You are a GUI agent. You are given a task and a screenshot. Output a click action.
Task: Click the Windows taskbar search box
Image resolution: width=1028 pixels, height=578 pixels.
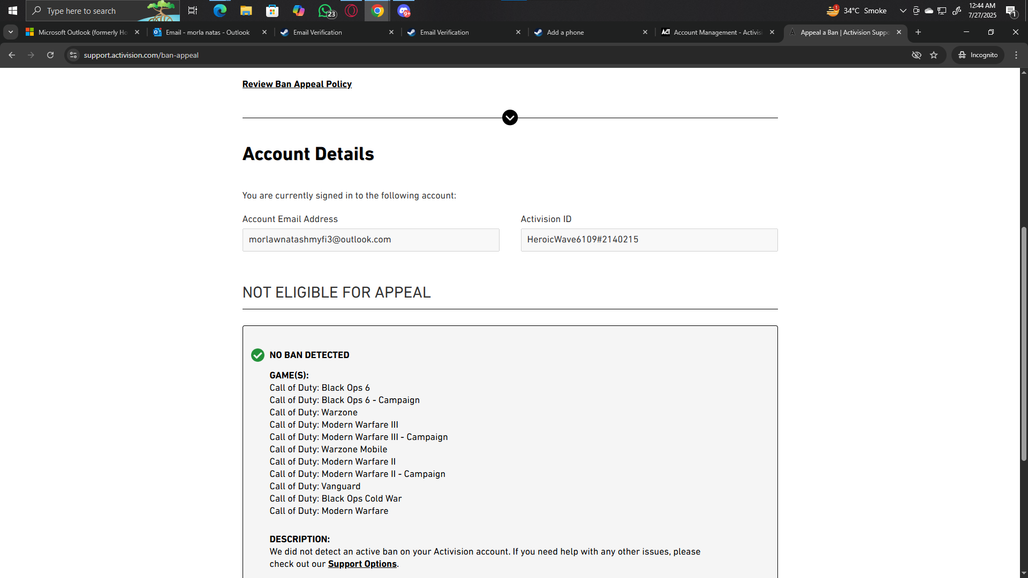(103, 10)
